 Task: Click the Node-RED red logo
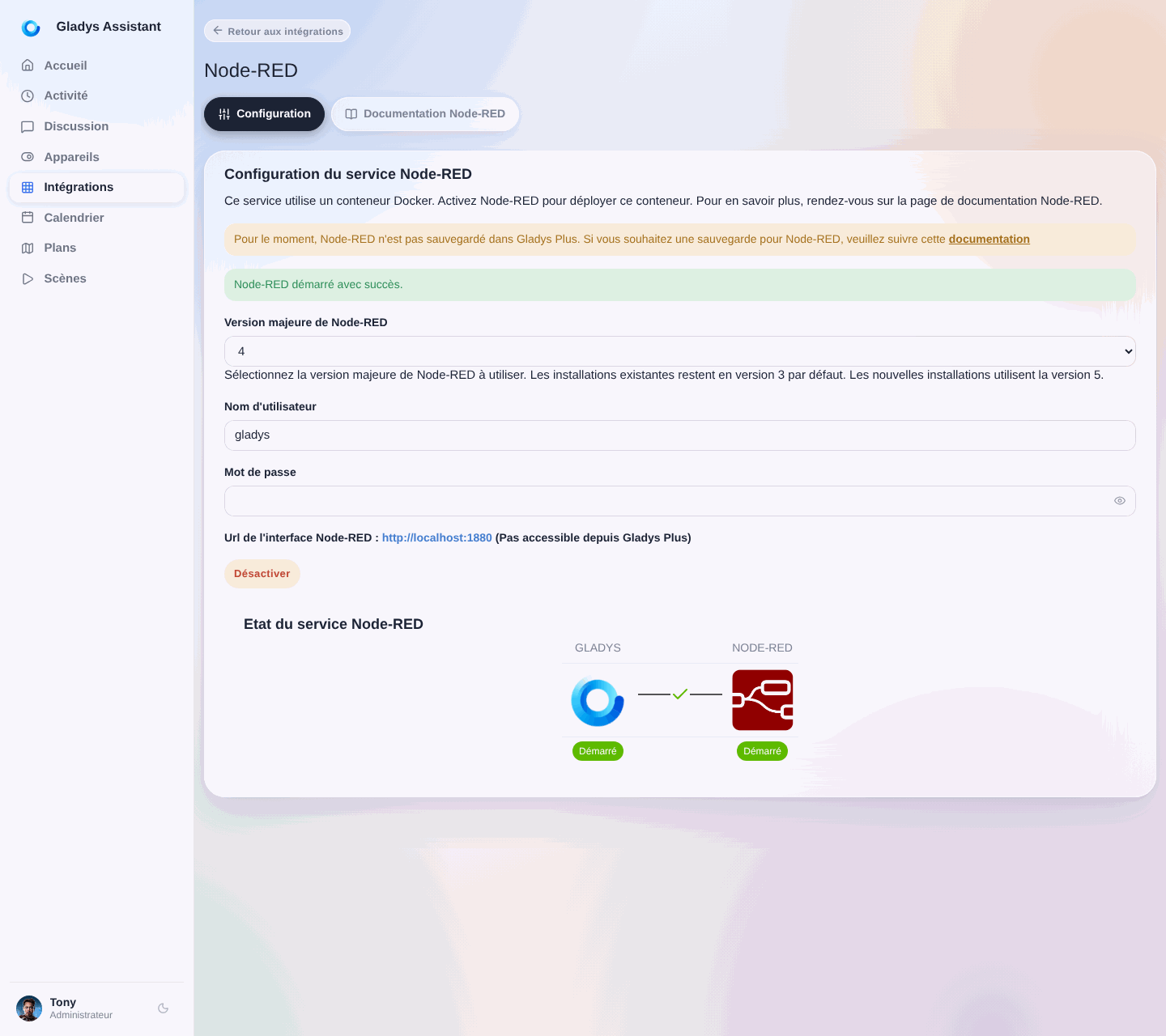tap(763, 700)
